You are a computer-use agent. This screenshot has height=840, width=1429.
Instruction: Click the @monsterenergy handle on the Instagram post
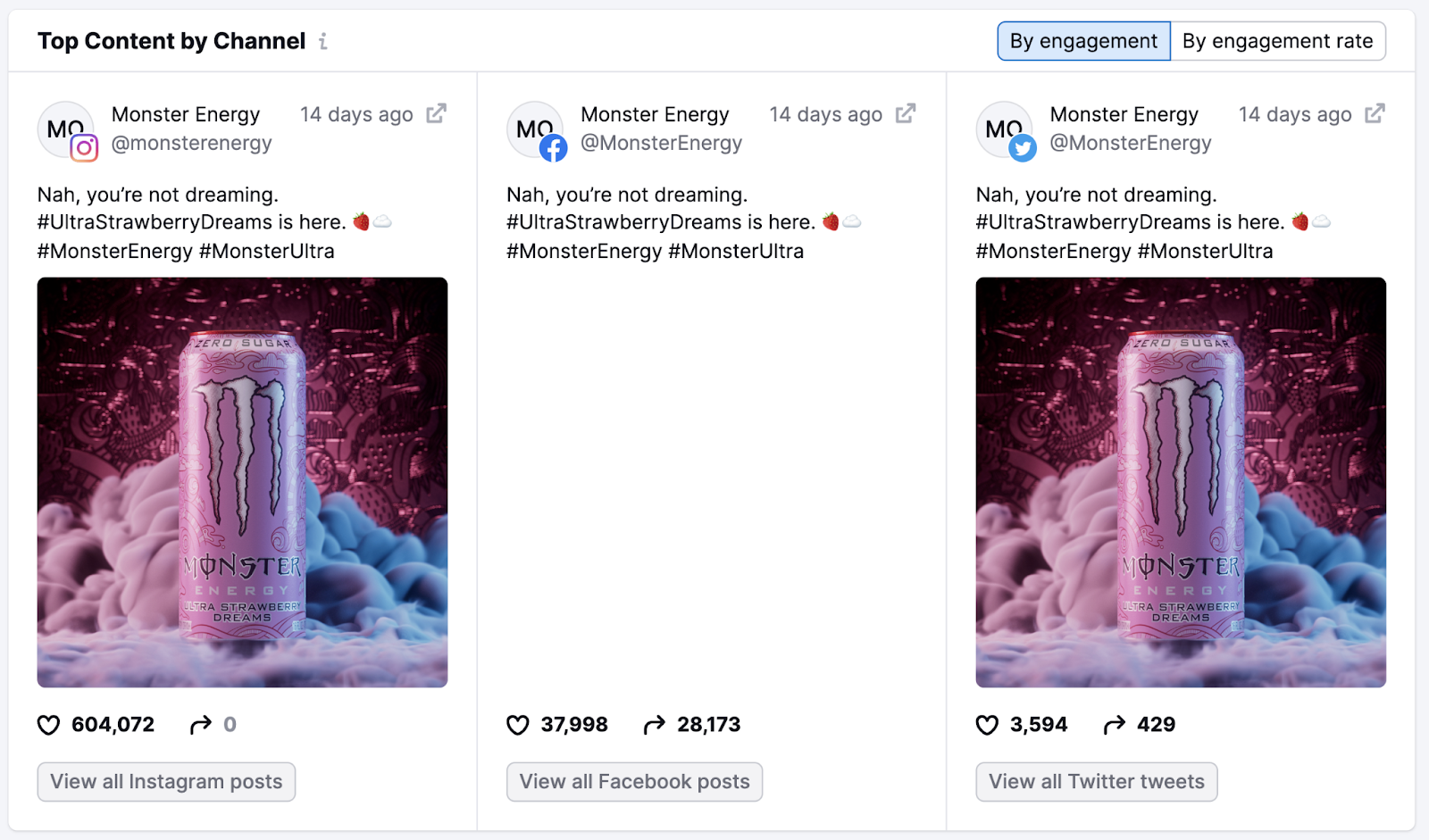tap(191, 143)
